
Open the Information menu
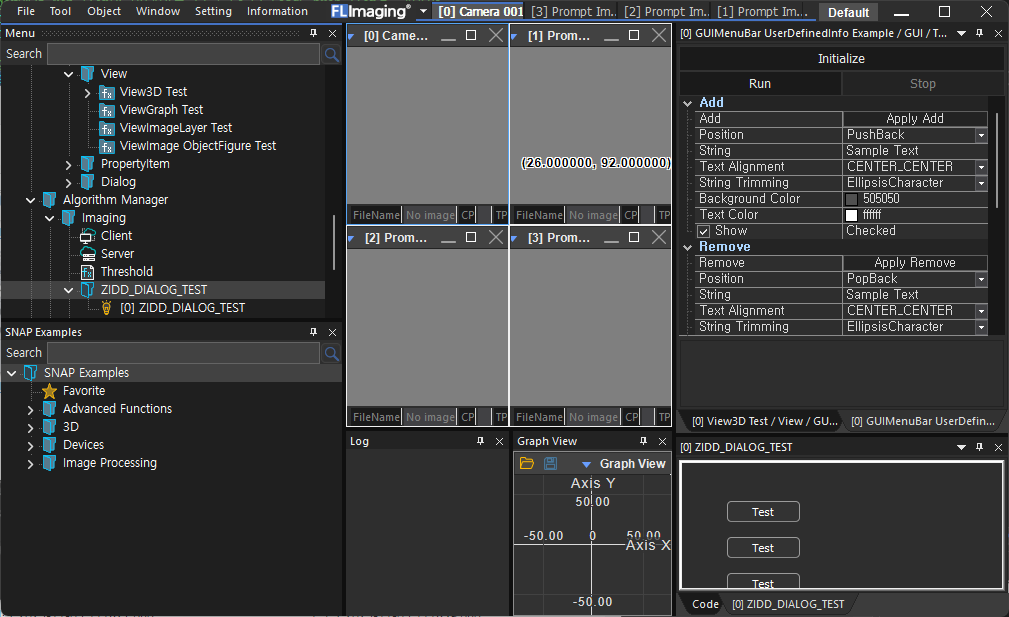point(277,11)
